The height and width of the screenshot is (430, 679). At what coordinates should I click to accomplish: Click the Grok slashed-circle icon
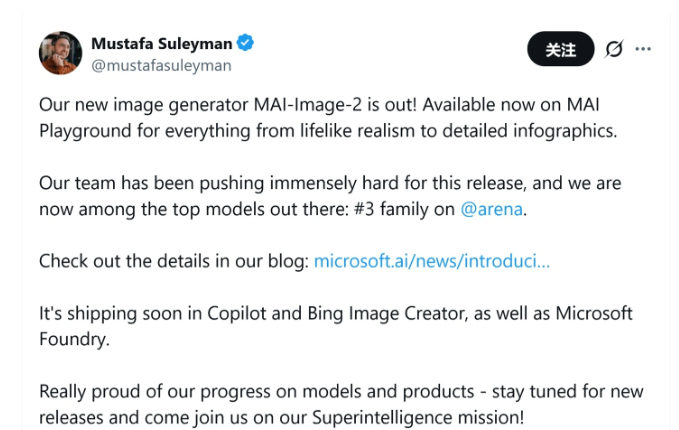[615, 49]
